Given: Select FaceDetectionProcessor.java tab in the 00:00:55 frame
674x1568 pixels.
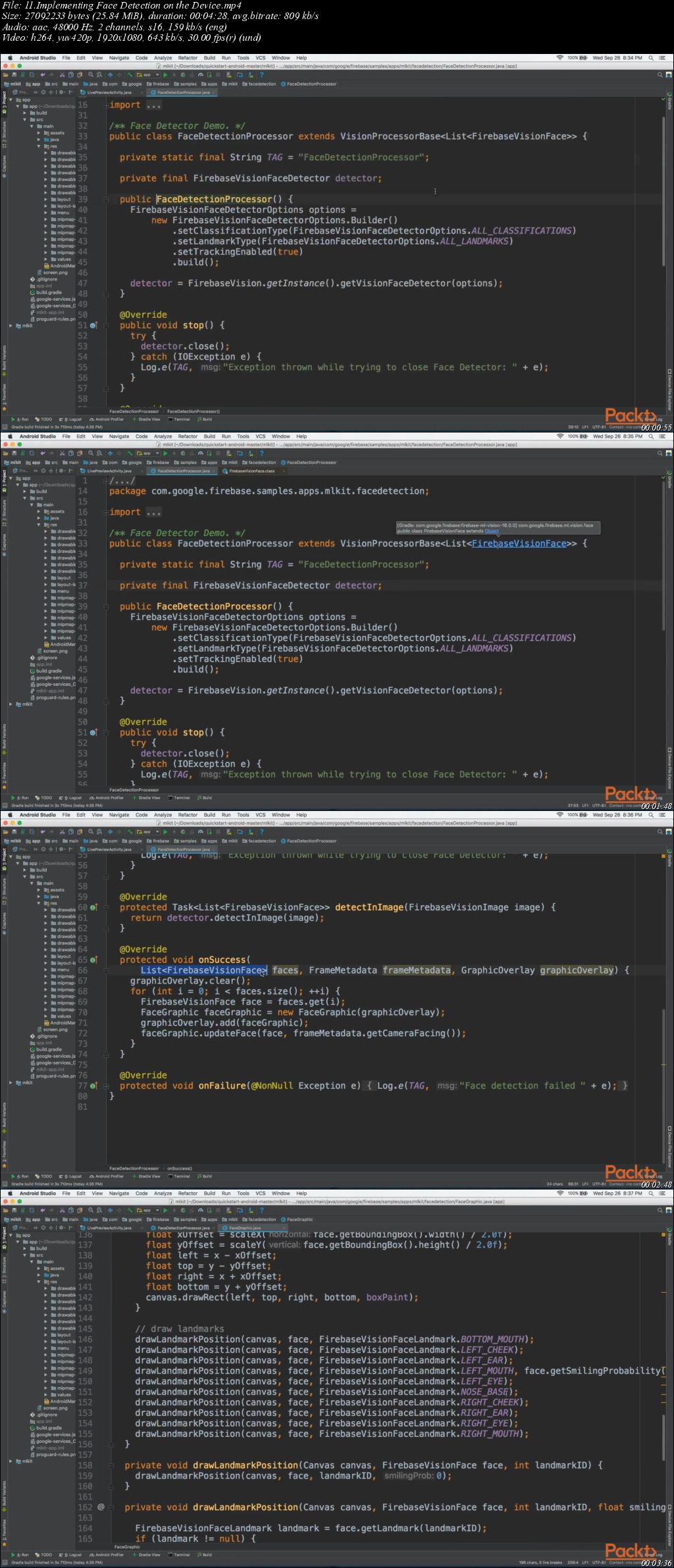Looking at the screenshot, I should coord(184,93).
